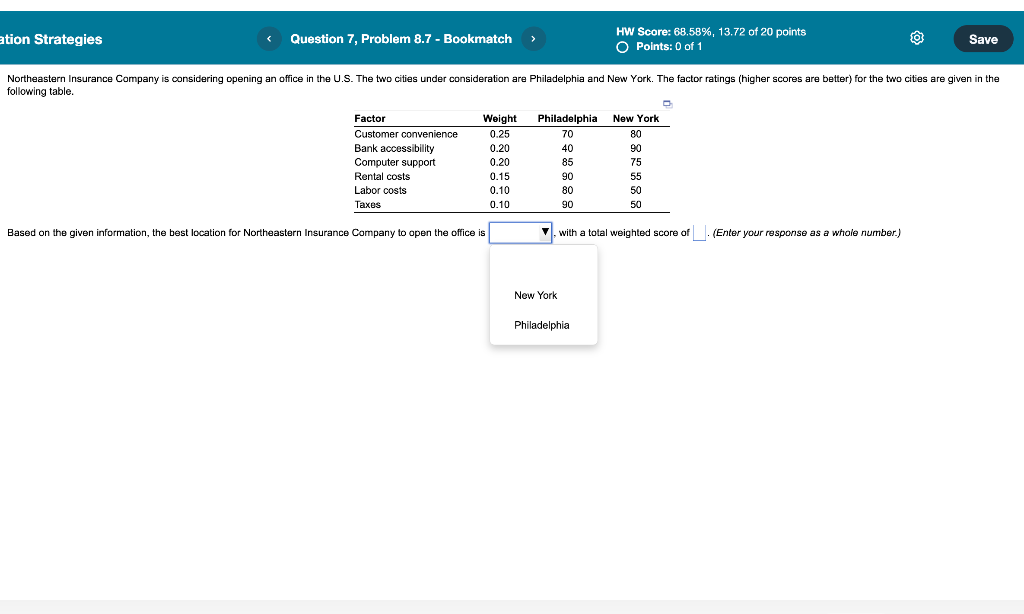The image size is (1024, 614).
Task: Select New York from the location dropdown
Action: click(x=536, y=295)
